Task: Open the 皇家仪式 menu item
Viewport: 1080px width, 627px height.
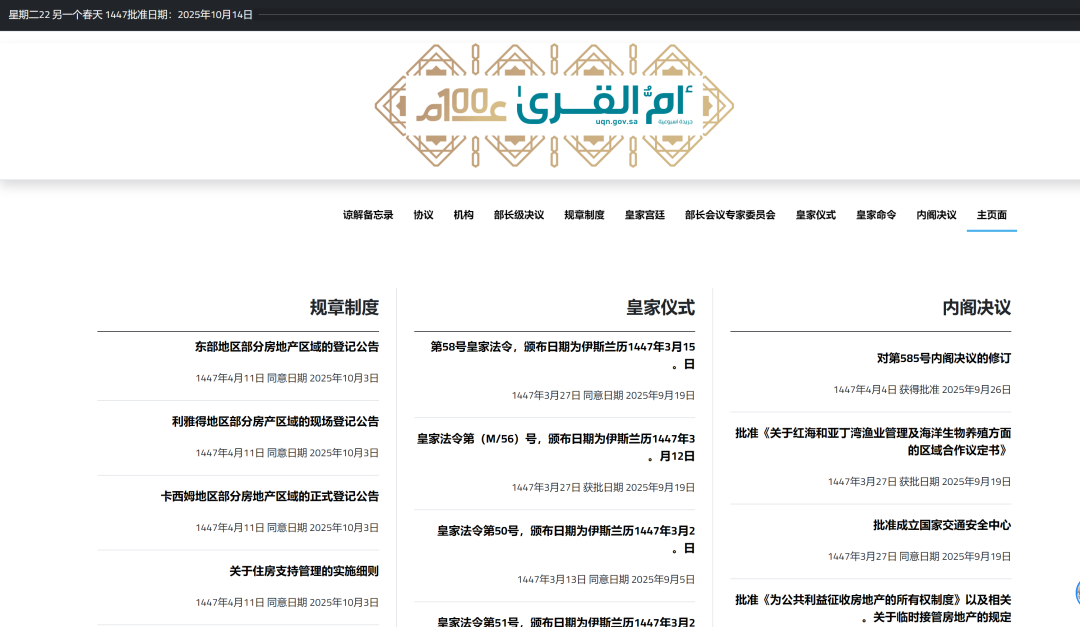Action: pos(816,215)
